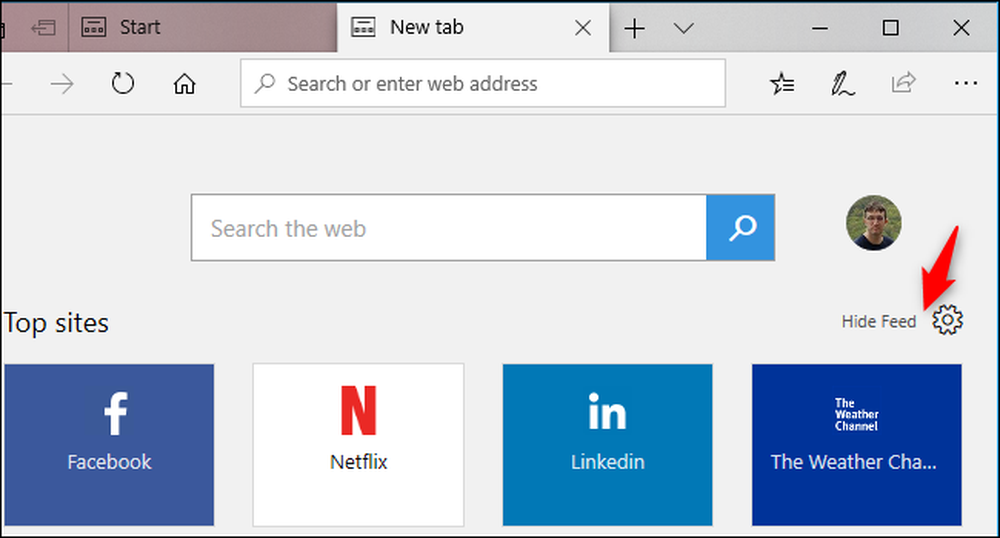Open the Linkedin top site tile

point(607,445)
